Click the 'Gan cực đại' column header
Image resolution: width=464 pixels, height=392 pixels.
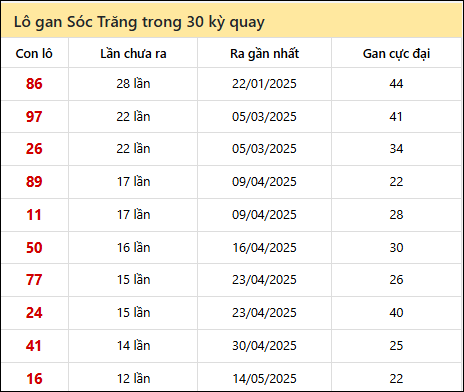point(396,54)
